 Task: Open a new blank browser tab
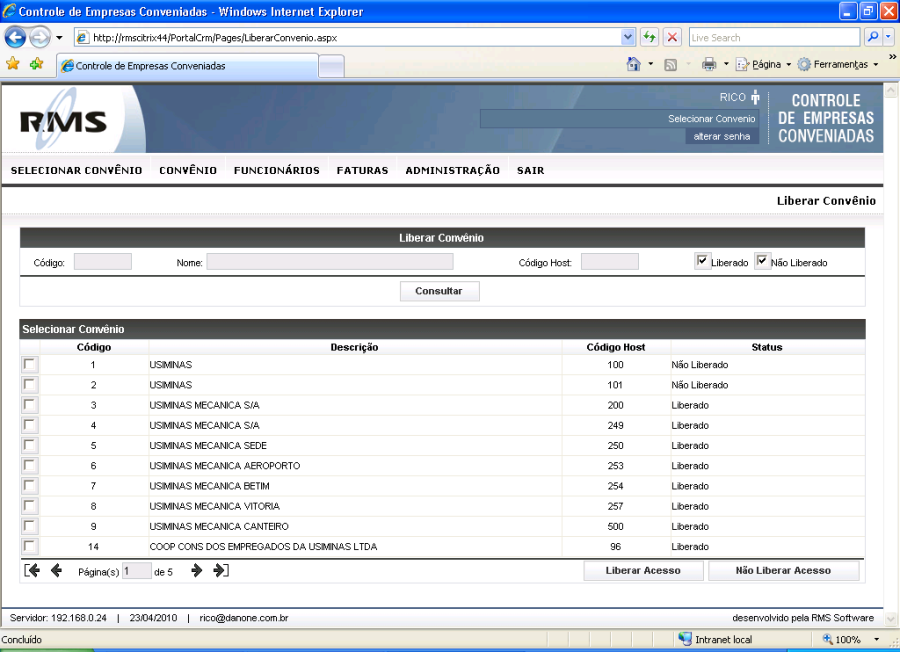332,67
